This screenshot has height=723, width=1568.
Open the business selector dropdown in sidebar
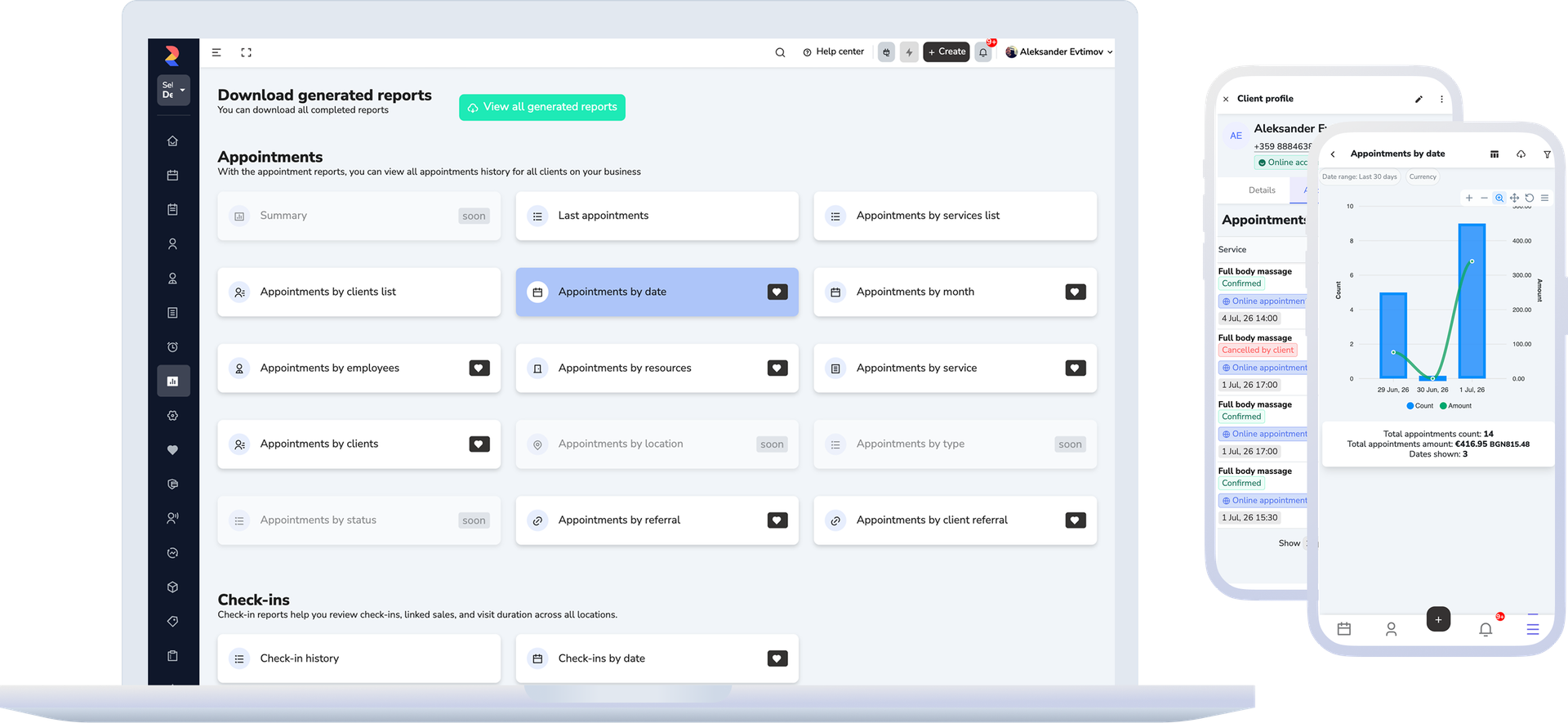[173, 90]
